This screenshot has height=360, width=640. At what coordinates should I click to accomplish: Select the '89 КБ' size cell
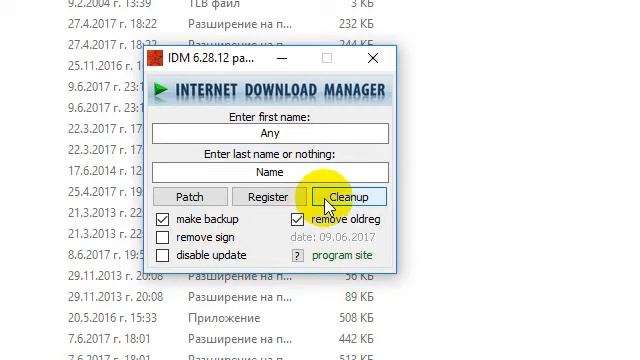point(359,297)
